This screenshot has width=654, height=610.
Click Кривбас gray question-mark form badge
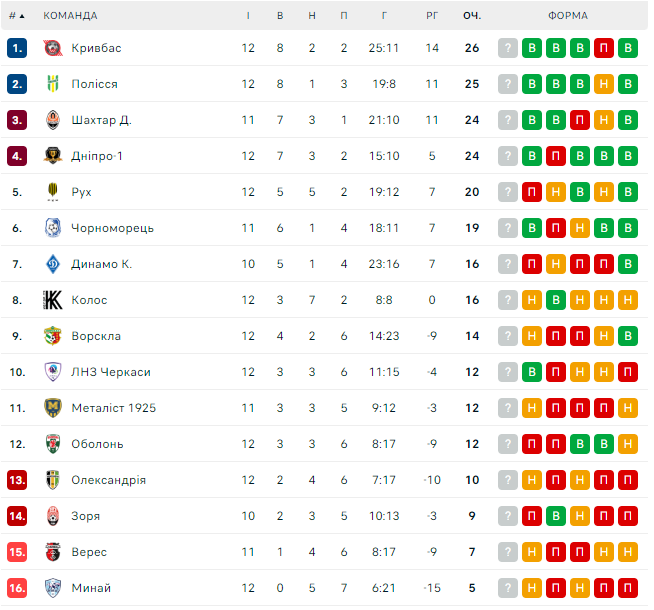(x=508, y=48)
